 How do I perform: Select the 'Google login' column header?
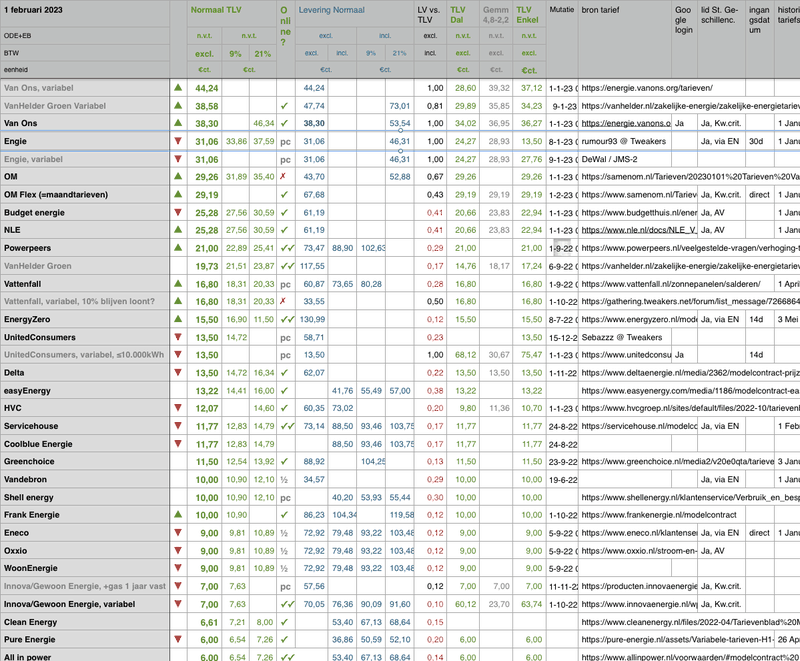684,19
